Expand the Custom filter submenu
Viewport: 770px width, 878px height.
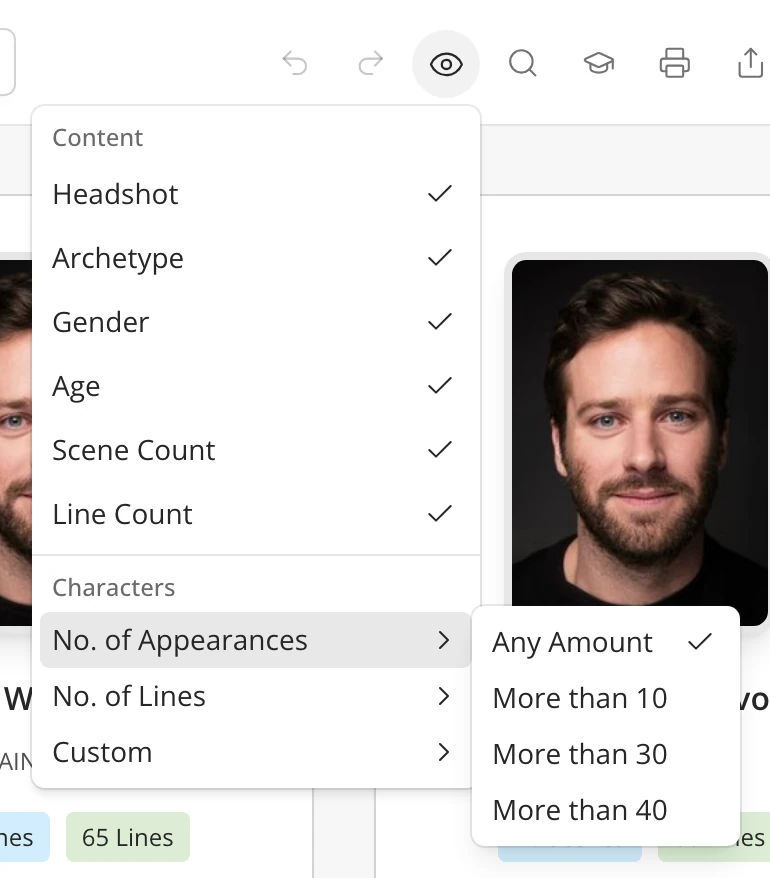click(256, 752)
